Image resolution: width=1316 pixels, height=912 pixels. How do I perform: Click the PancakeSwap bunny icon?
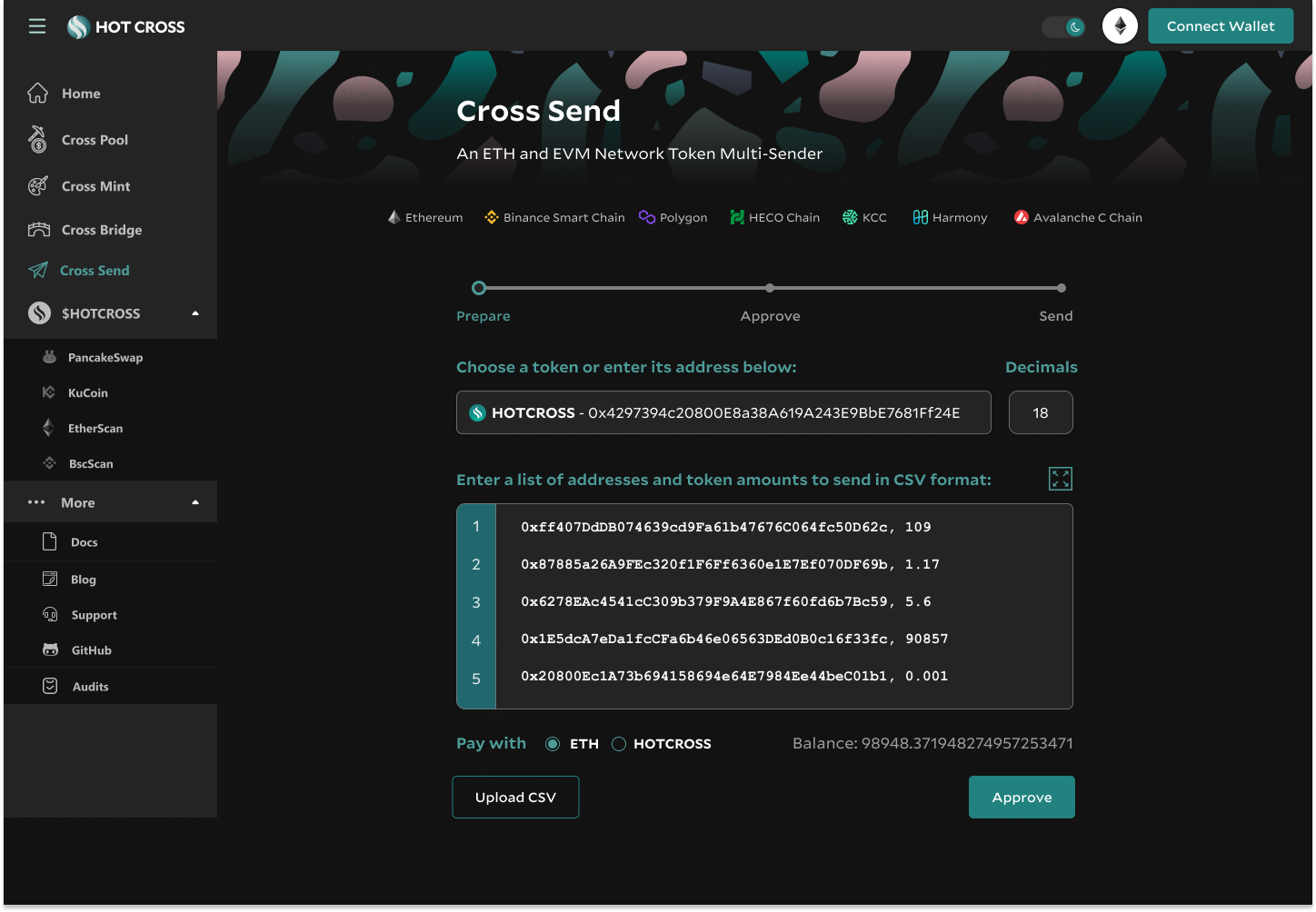[x=49, y=357]
